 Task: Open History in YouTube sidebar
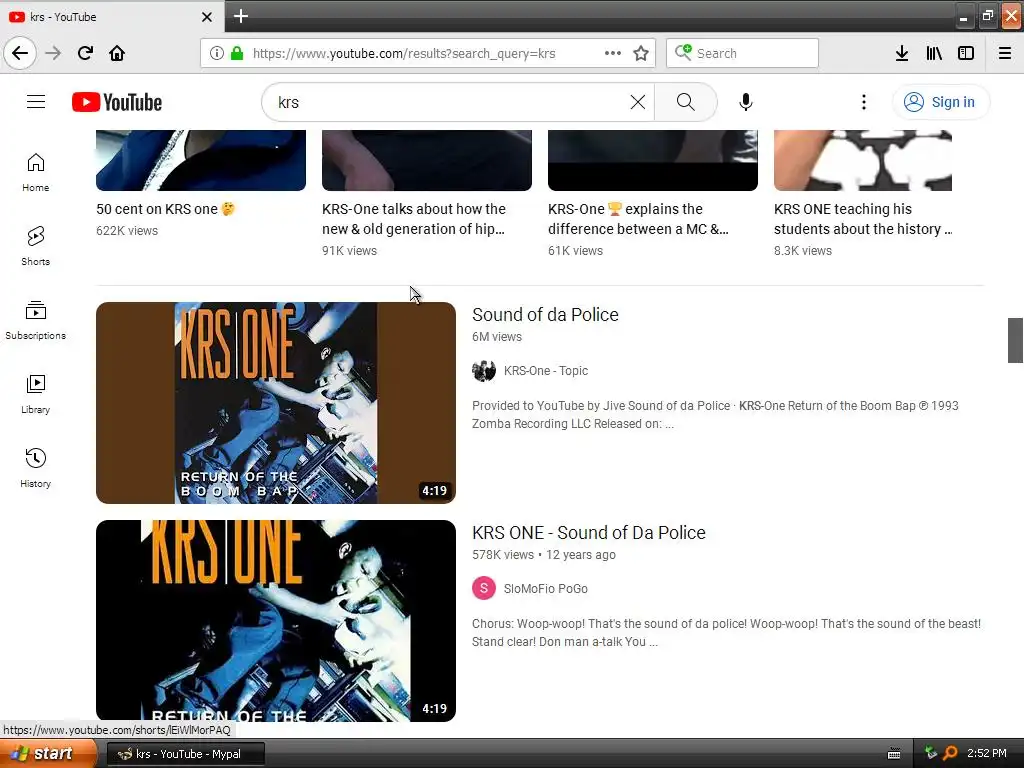pos(35,468)
